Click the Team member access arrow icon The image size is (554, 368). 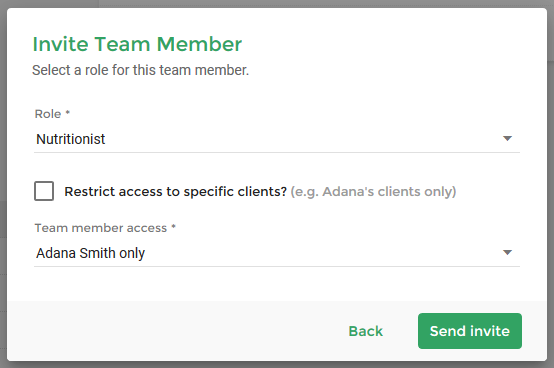pyautogui.click(x=507, y=253)
